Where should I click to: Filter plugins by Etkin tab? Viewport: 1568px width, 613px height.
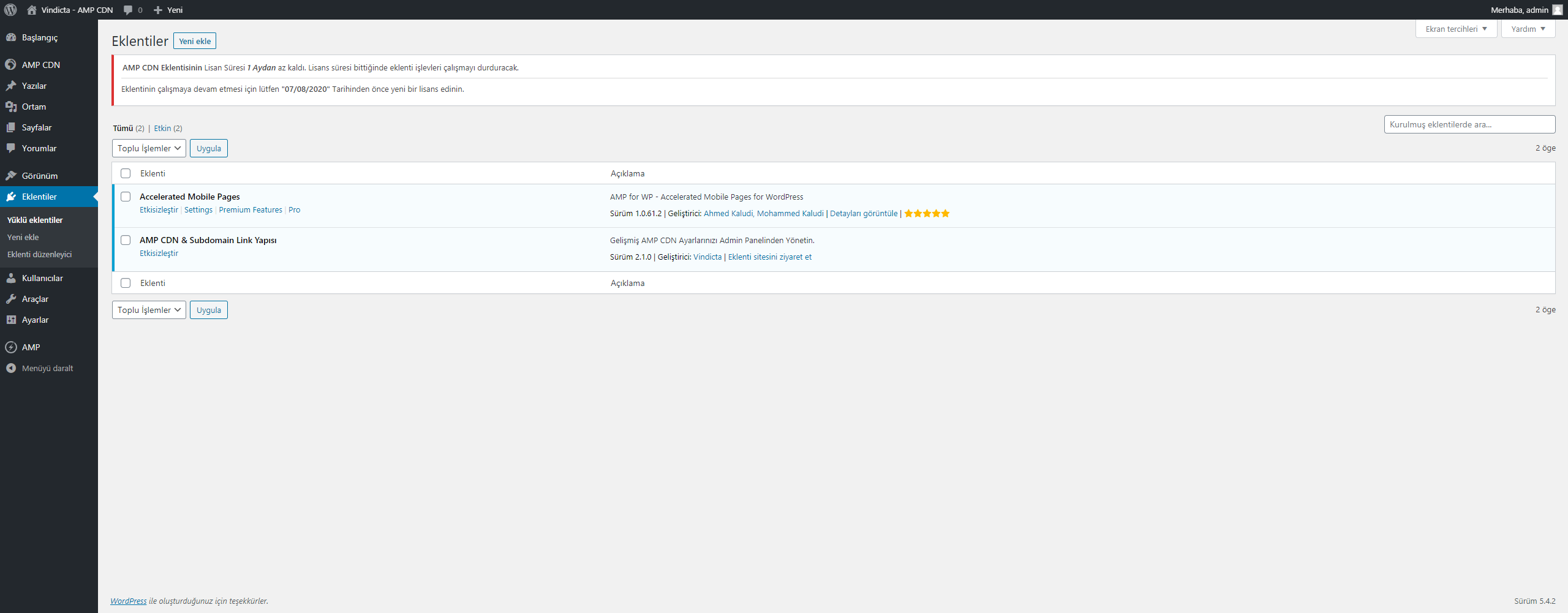(168, 128)
